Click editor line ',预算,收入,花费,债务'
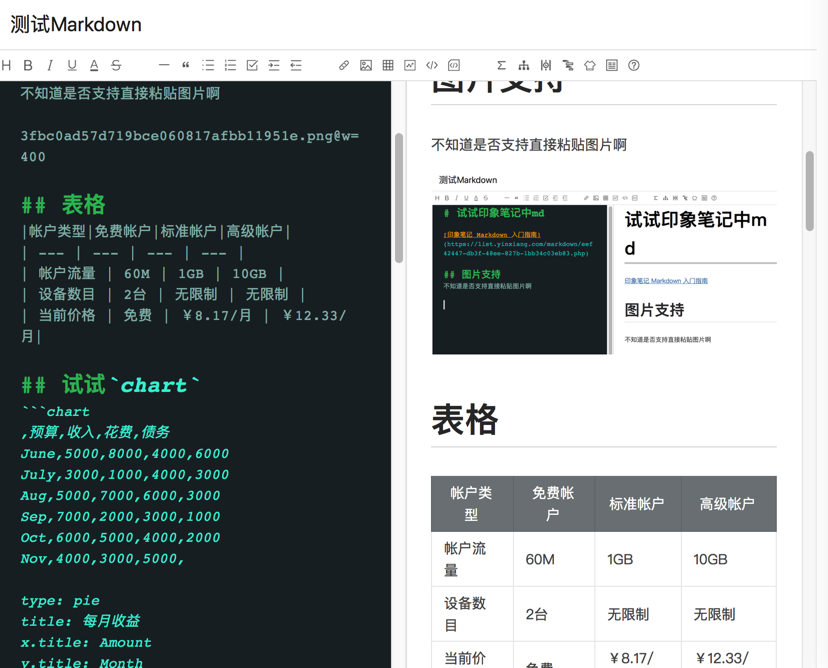The image size is (828, 668). (95, 432)
